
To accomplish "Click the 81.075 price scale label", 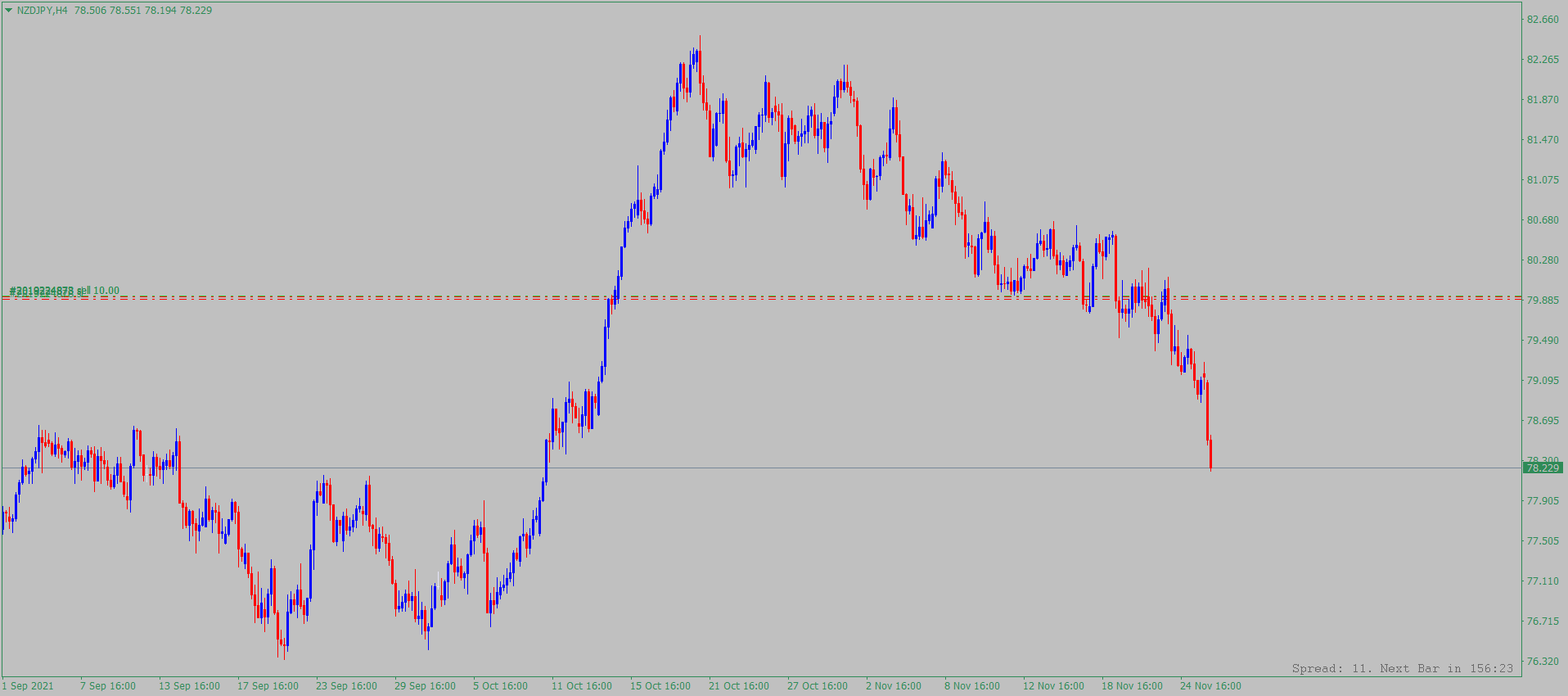I will pyautogui.click(x=1543, y=180).
